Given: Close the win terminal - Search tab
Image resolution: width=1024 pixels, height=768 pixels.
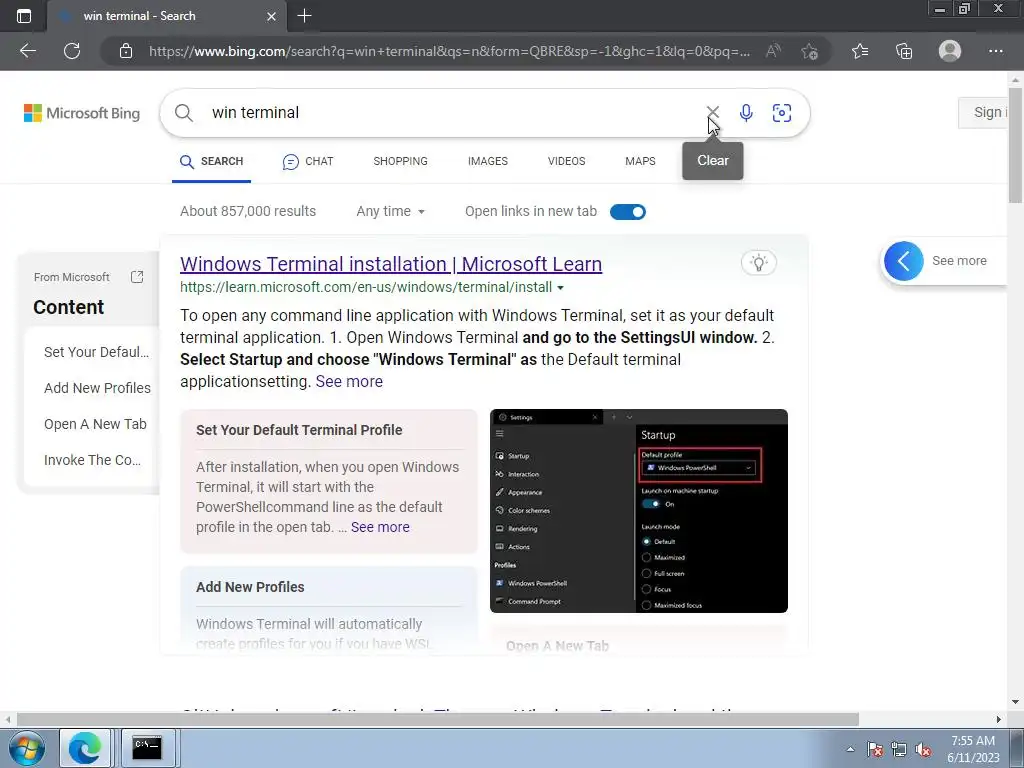Looking at the screenshot, I should click(x=271, y=16).
